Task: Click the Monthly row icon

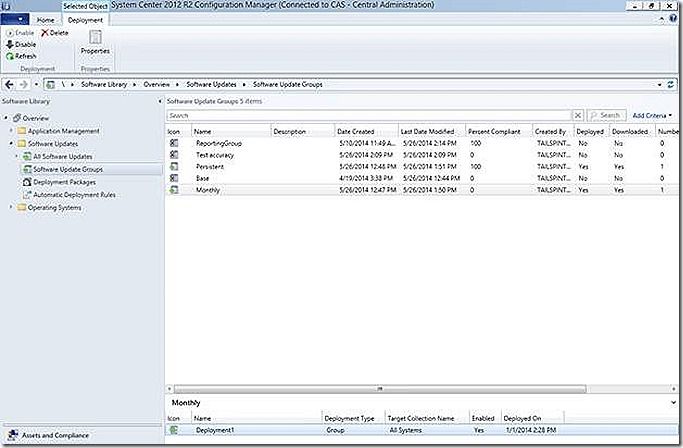Action: click(174, 190)
